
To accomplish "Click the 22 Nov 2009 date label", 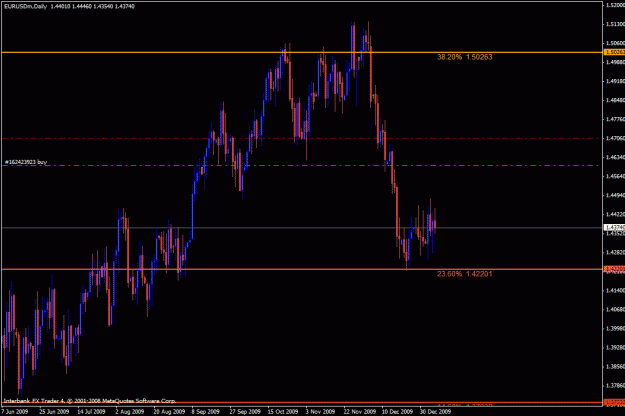I will tap(360, 411).
